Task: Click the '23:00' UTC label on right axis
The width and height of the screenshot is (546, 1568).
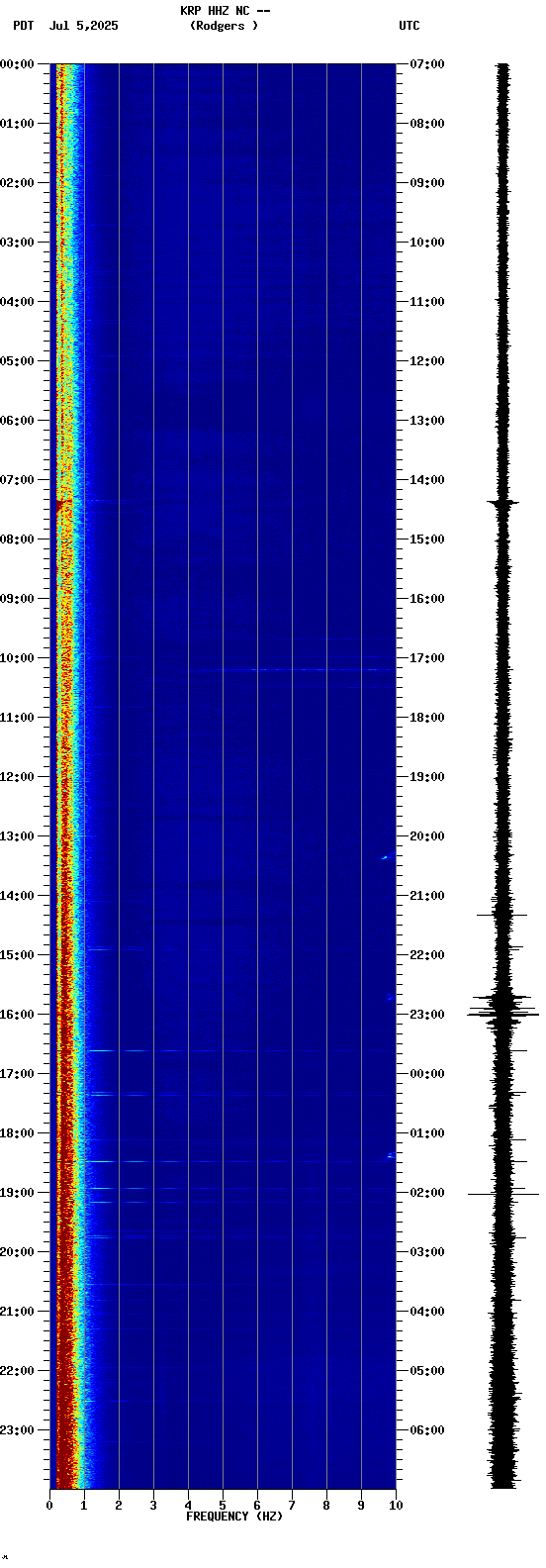Action: 427,1015
